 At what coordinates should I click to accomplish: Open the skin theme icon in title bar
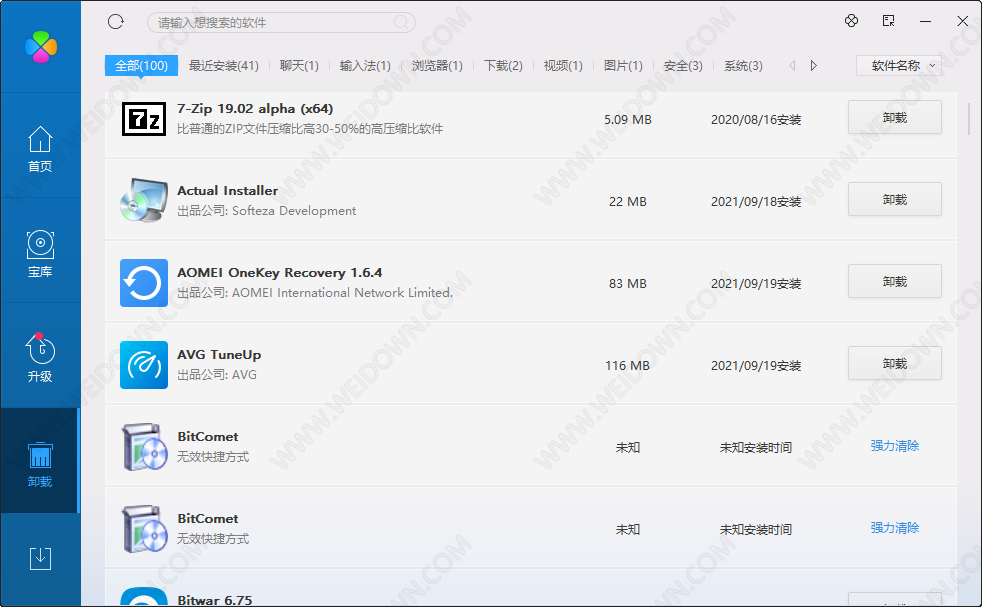[x=851, y=21]
